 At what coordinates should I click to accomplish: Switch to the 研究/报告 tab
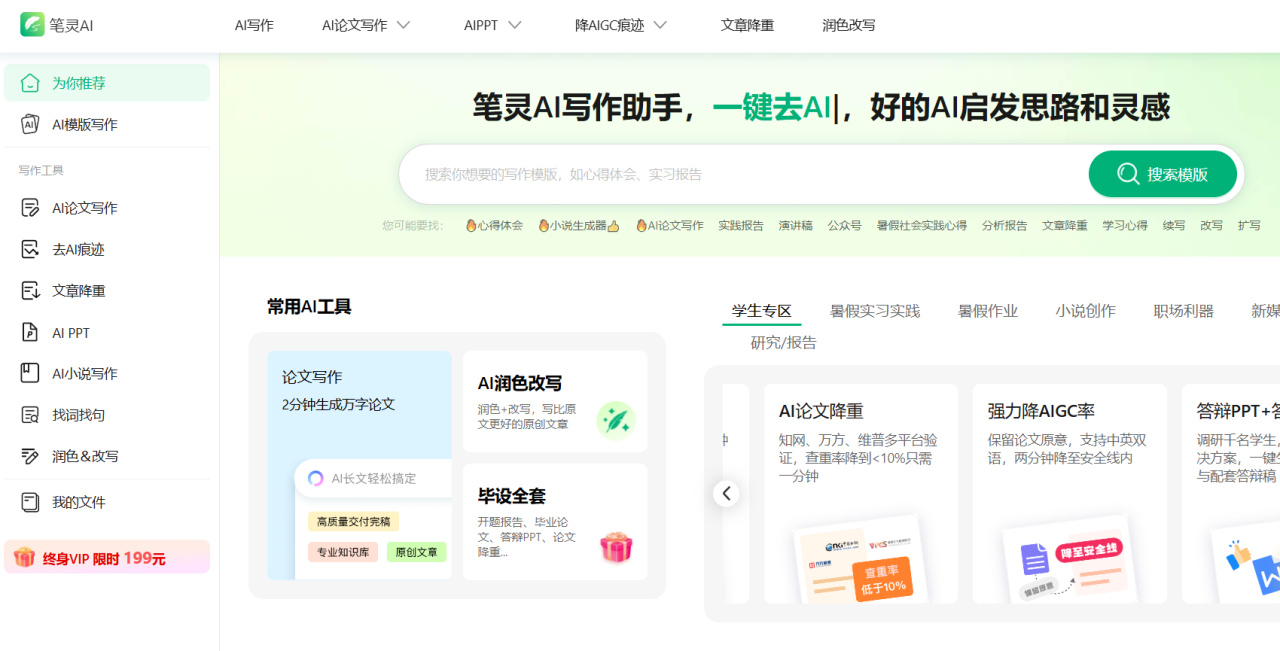coord(784,342)
